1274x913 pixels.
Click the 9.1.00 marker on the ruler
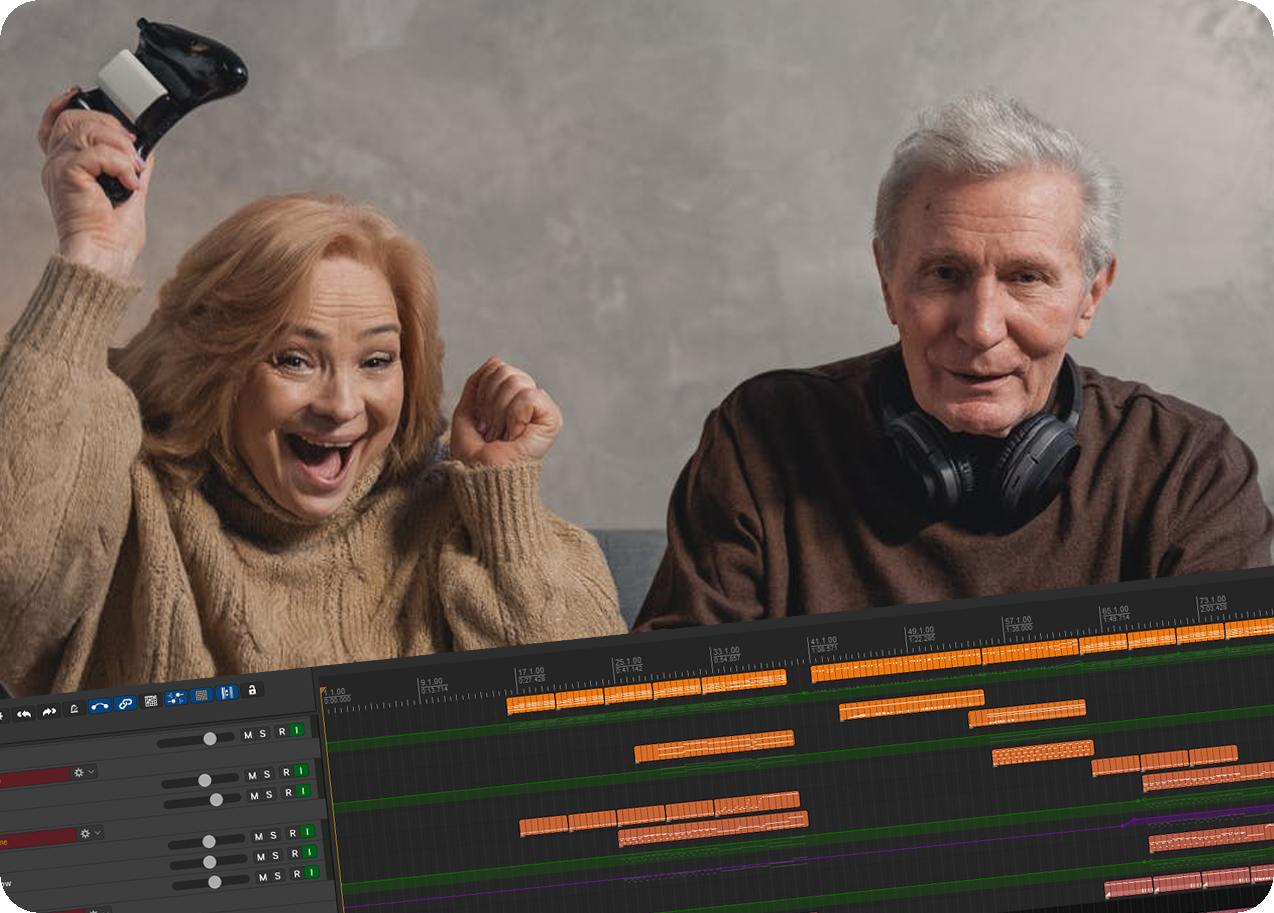click(x=432, y=681)
